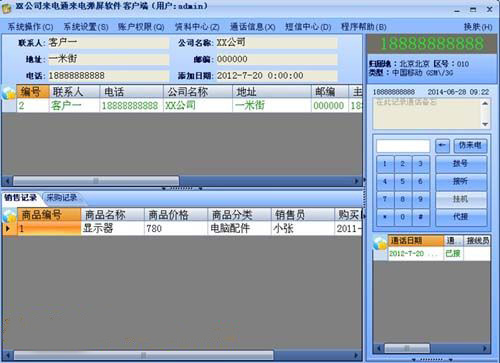The height and width of the screenshot is (363, 500).
Task: Click the 邮编 field containing 000000
Action: [276, 59]
